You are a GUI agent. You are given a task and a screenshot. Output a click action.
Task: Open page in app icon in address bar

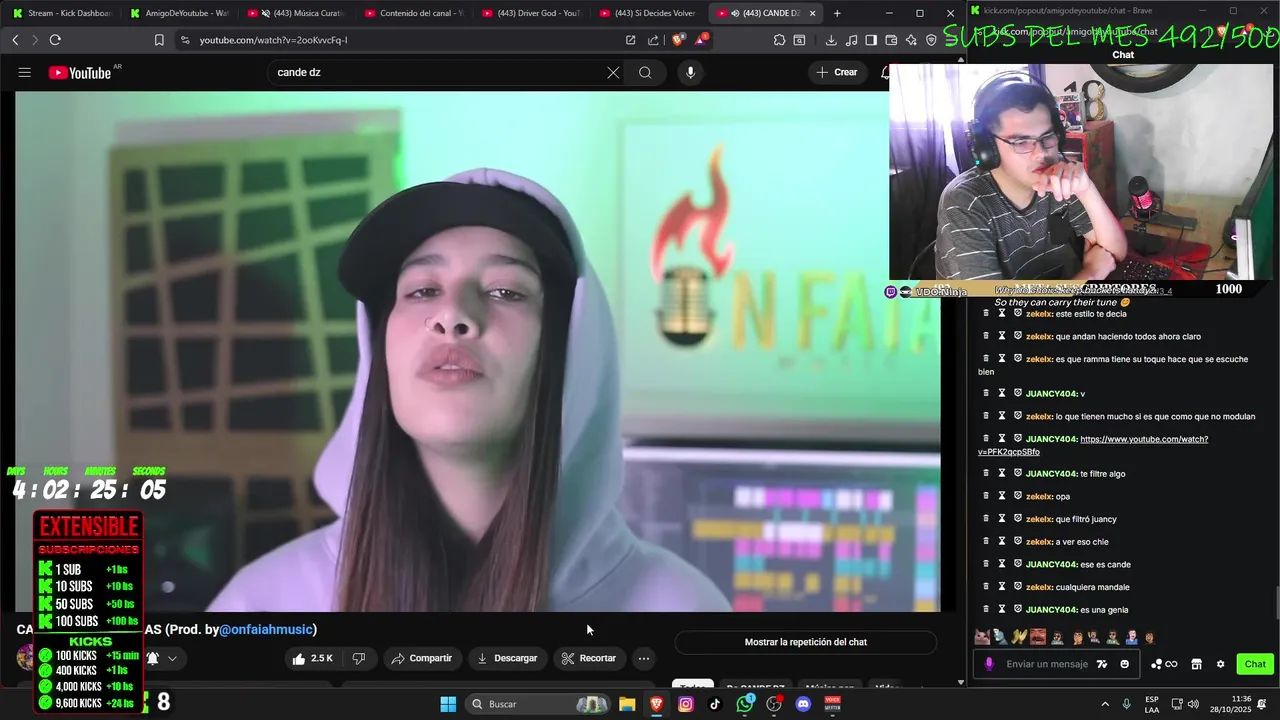click(630, 40)
